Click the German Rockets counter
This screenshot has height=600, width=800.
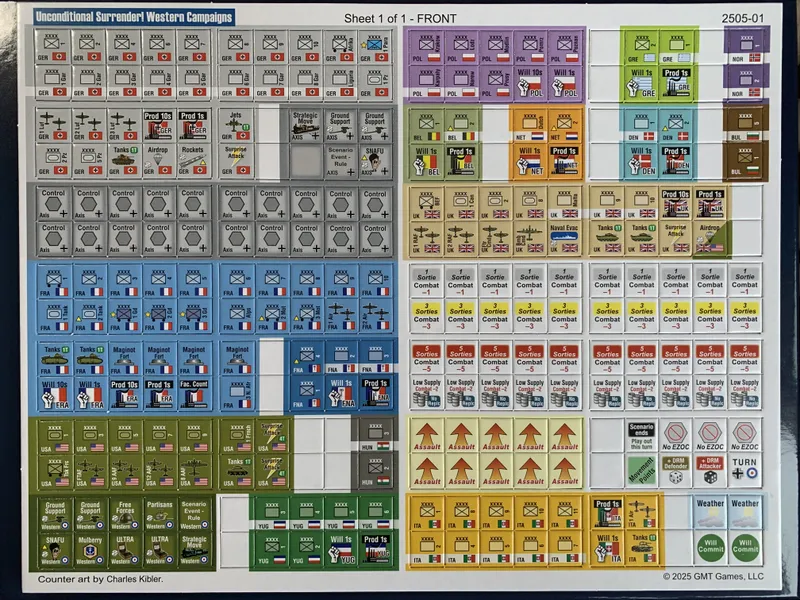pos(192,161)
